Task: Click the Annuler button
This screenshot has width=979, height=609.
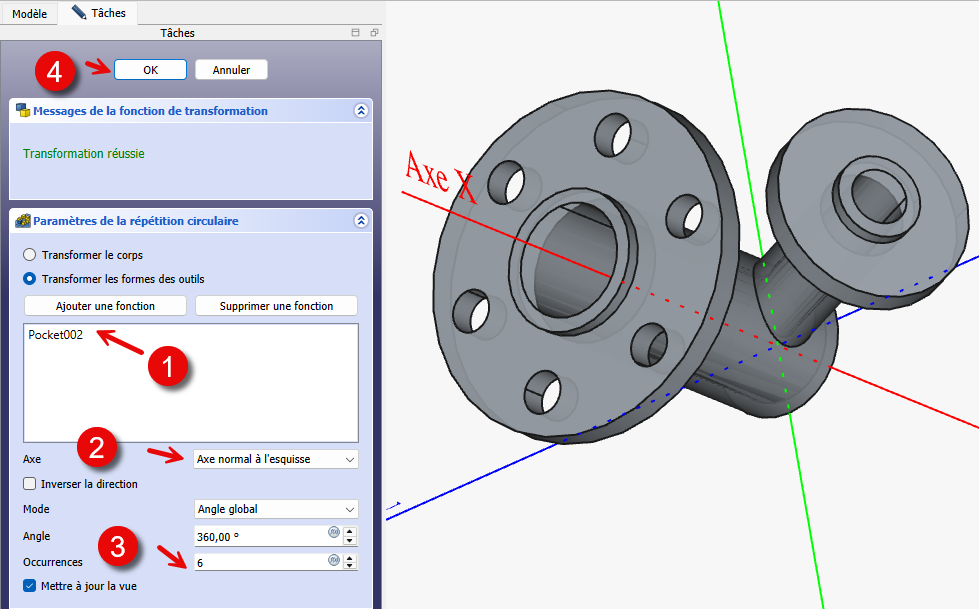Action: [231, 70]
